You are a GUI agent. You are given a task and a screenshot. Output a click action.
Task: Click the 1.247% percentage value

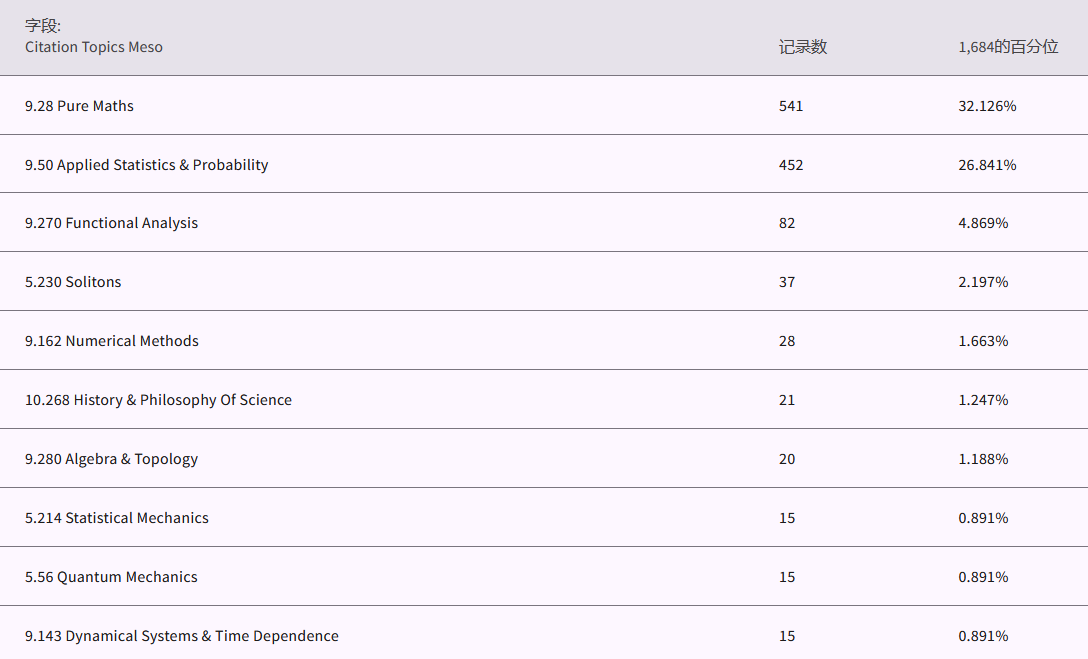coord(982,400)
